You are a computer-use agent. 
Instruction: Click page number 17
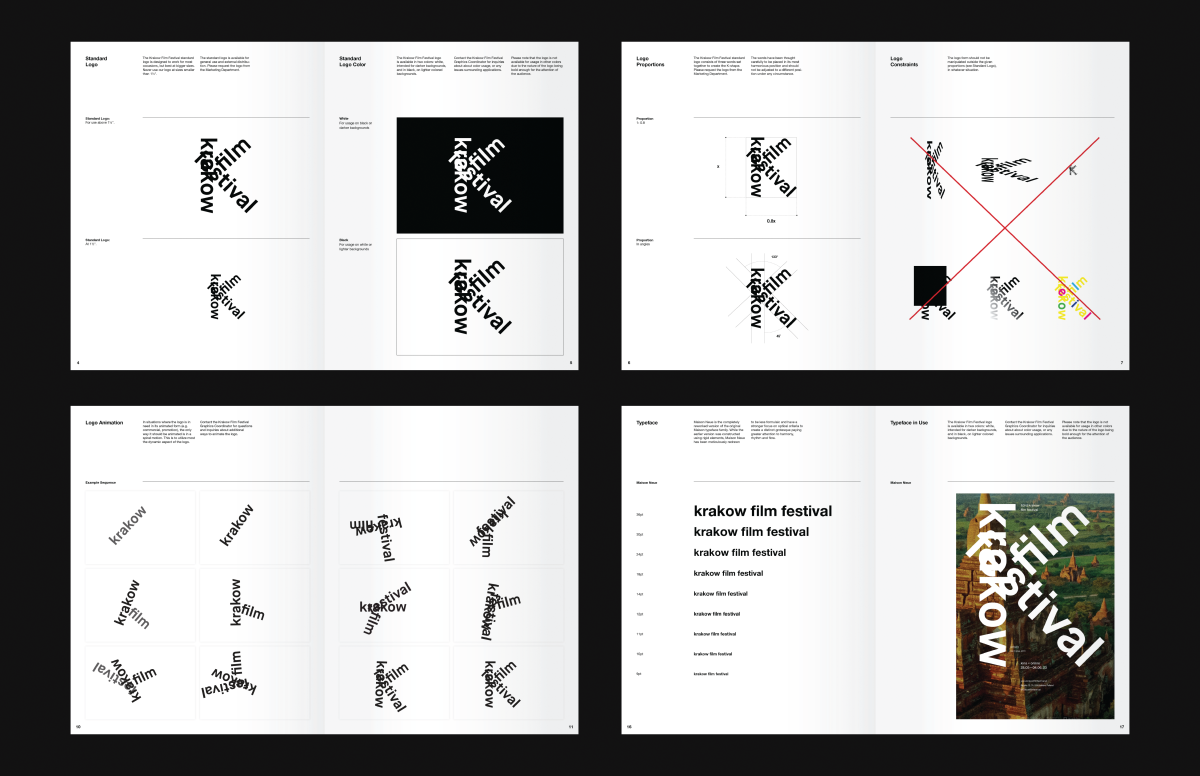(1122, 727)
